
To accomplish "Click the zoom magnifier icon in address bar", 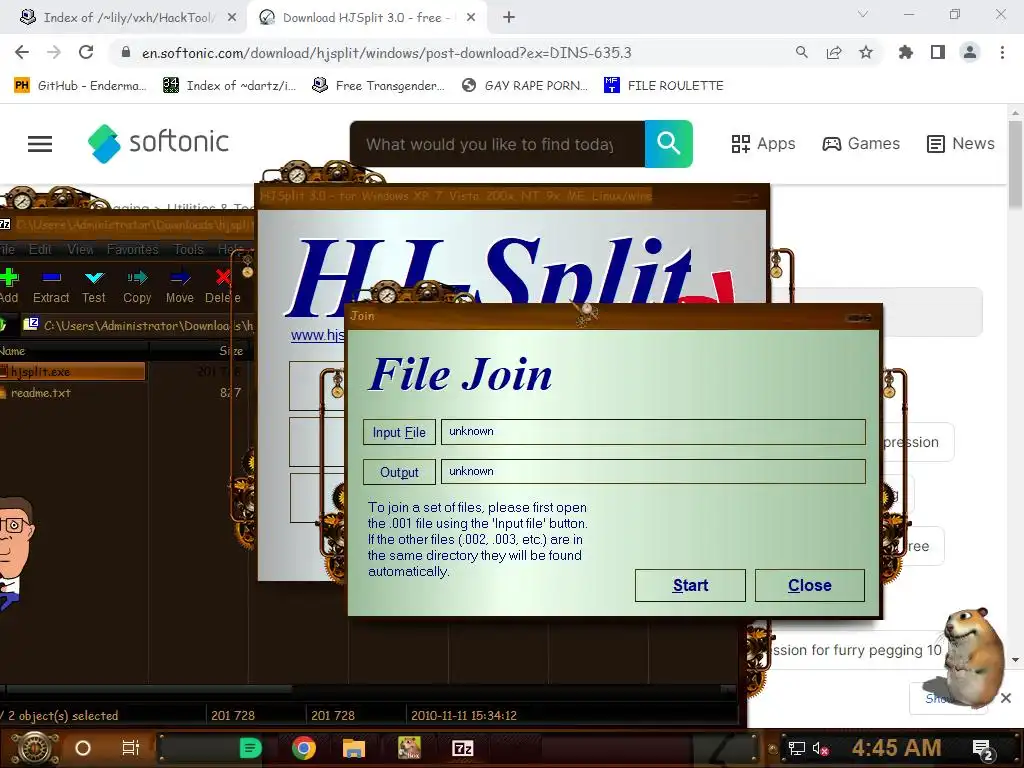I will coord(801,52).
